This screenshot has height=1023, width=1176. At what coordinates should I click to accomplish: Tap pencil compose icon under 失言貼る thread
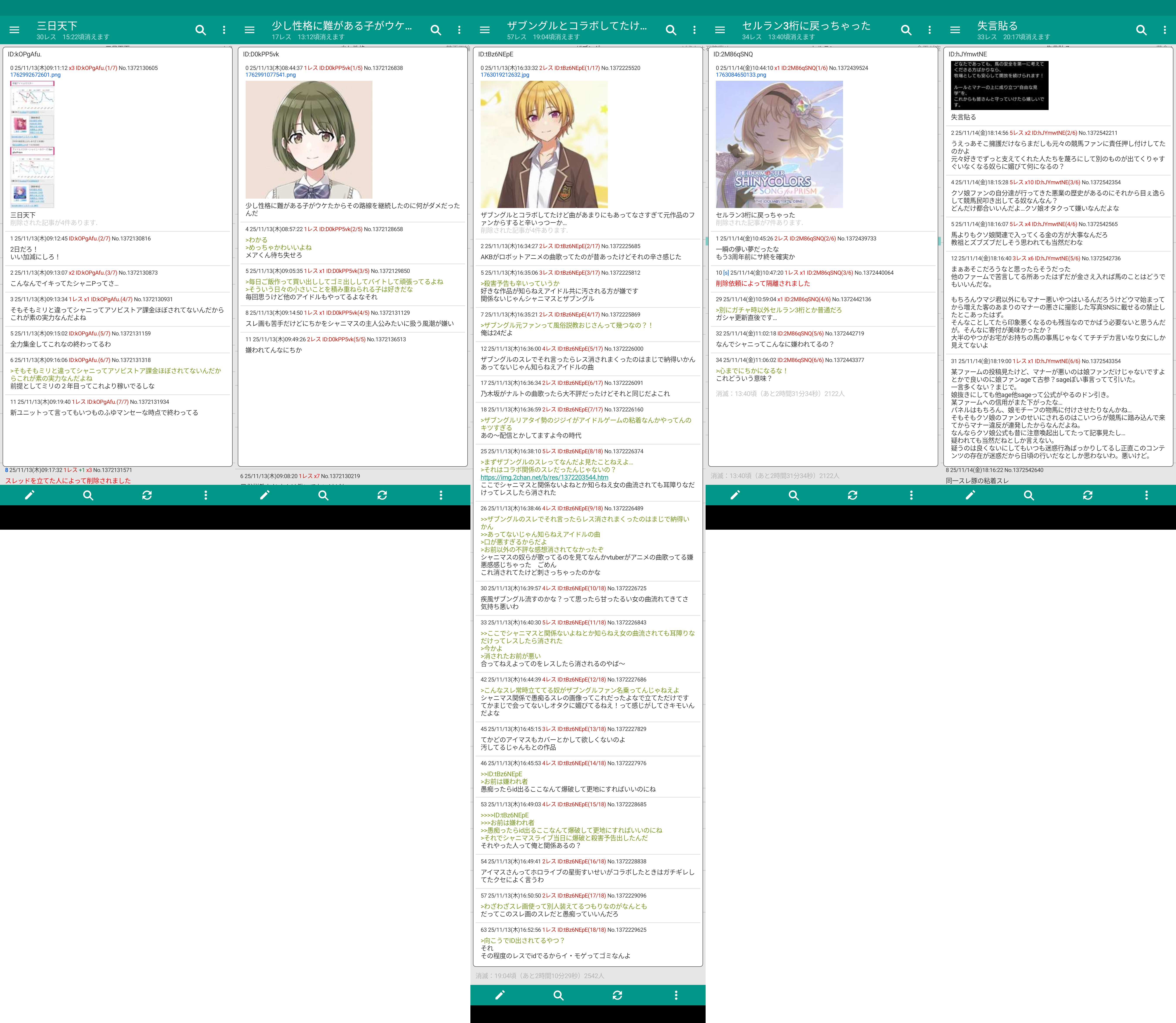pos(970,495)
